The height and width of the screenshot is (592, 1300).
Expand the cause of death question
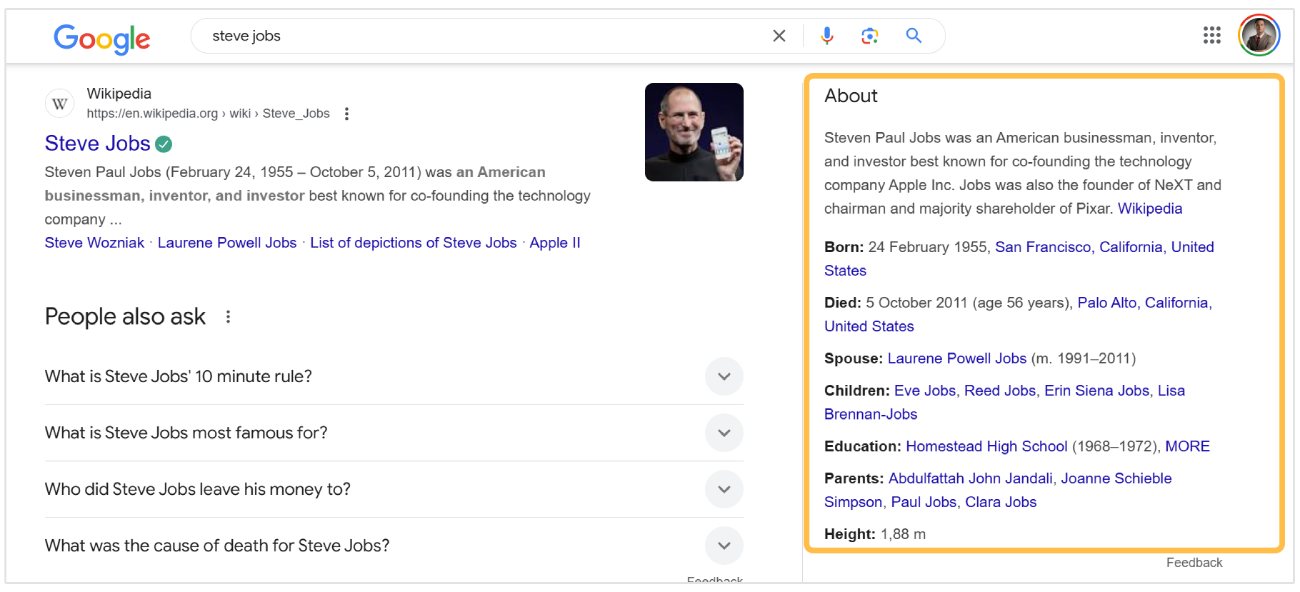(x=724, y=546)
